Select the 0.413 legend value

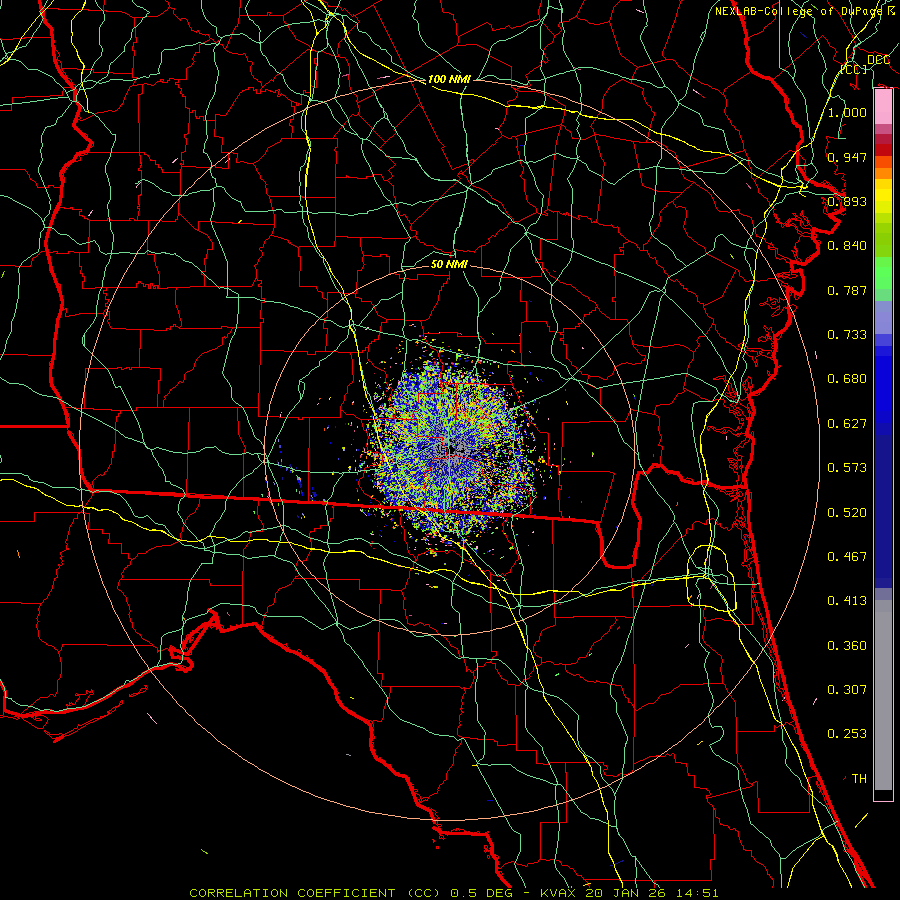[847, 601]
